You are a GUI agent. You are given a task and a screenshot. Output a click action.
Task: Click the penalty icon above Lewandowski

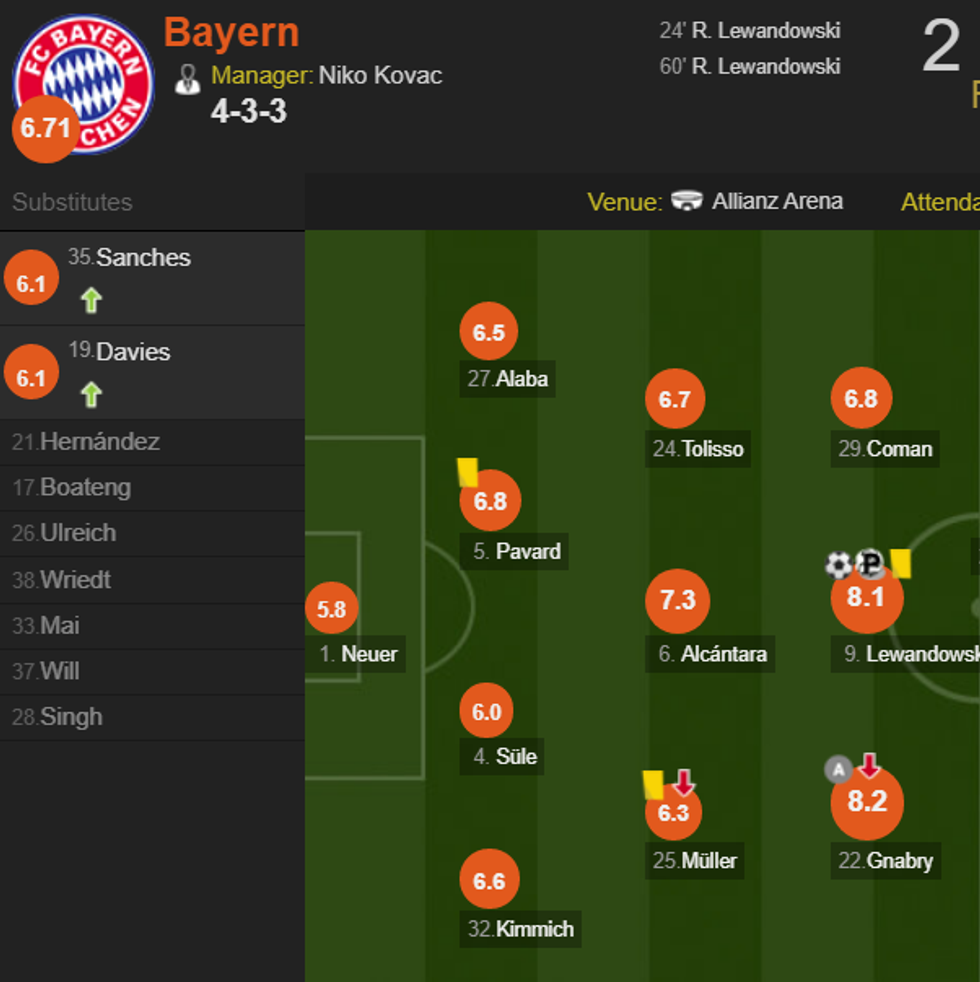tap(870, 565)
